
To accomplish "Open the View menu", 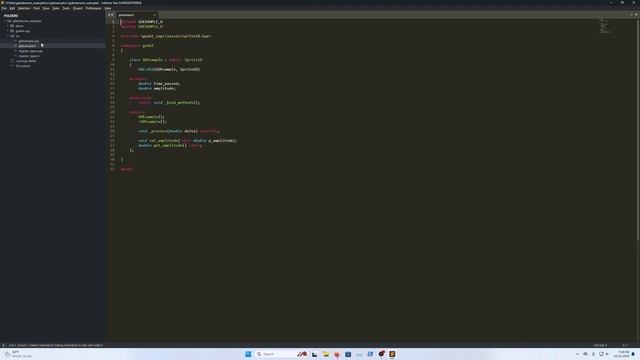I will [46, 8].
